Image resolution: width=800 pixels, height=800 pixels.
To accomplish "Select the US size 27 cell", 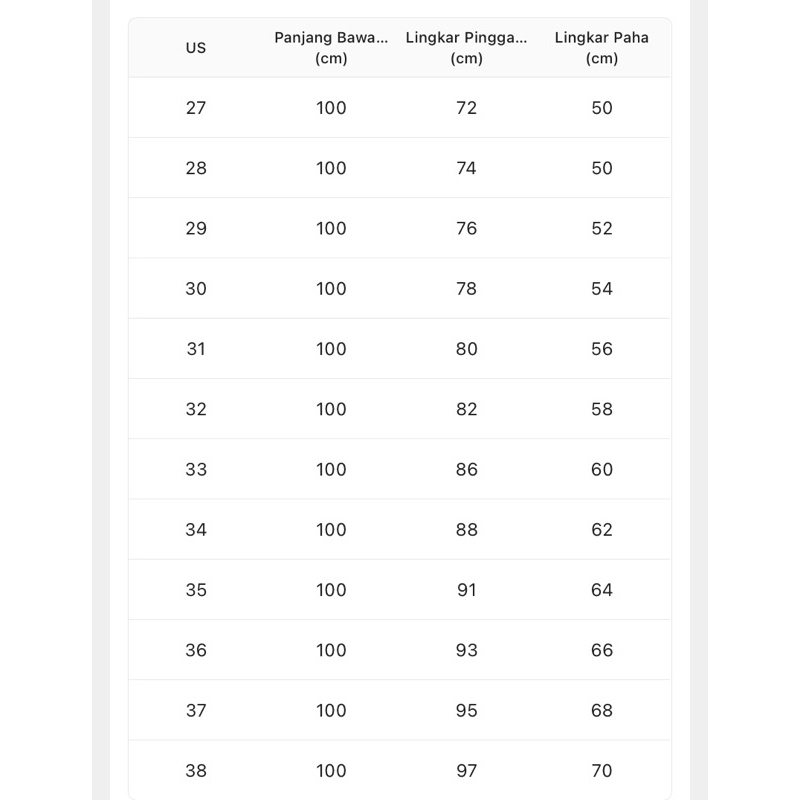I will coord(196,108).
